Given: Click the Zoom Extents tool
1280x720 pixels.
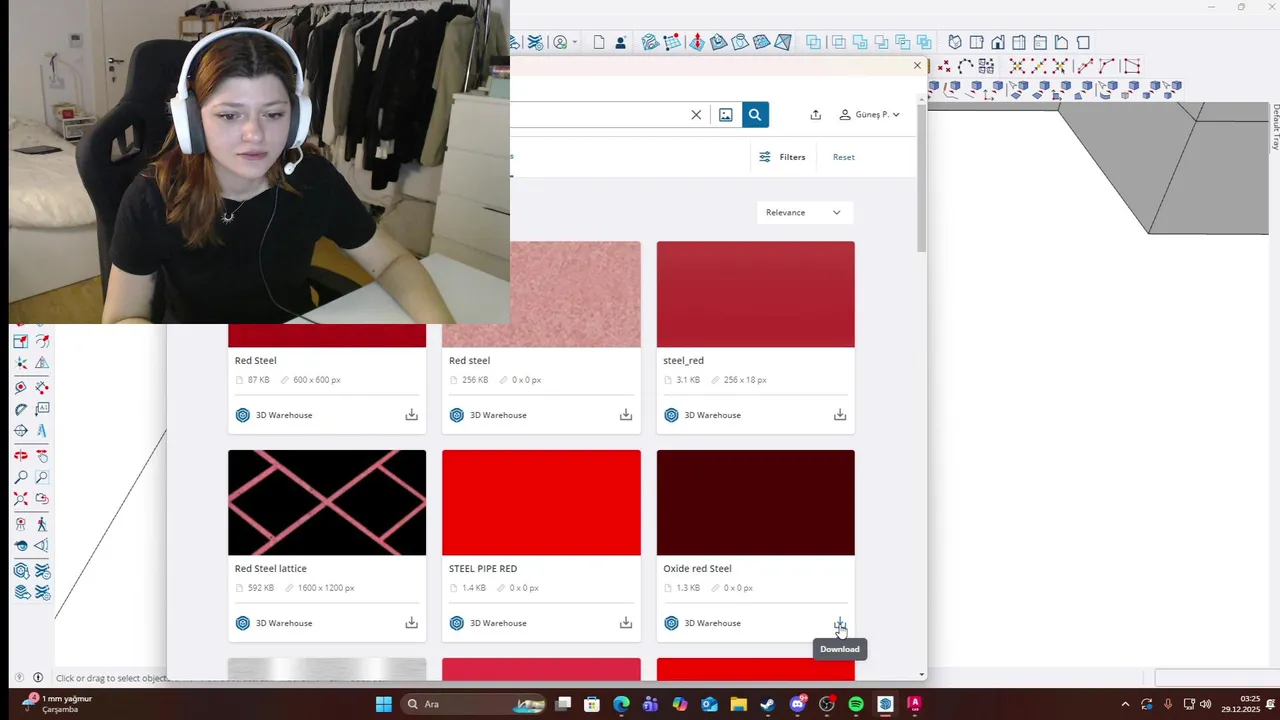Looking at the screenshot, I should click(21, 498).
